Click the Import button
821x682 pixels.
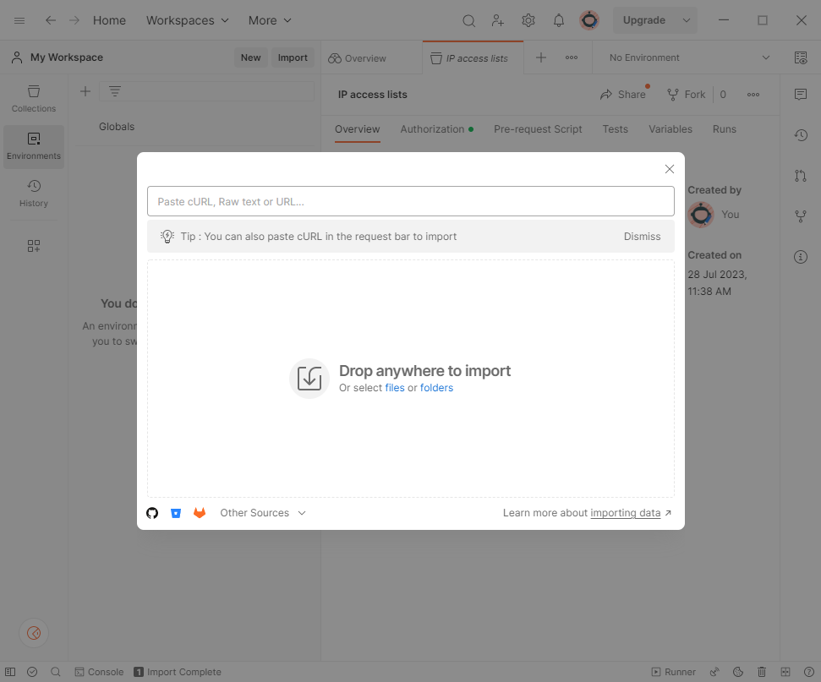(x=293, y=58)
